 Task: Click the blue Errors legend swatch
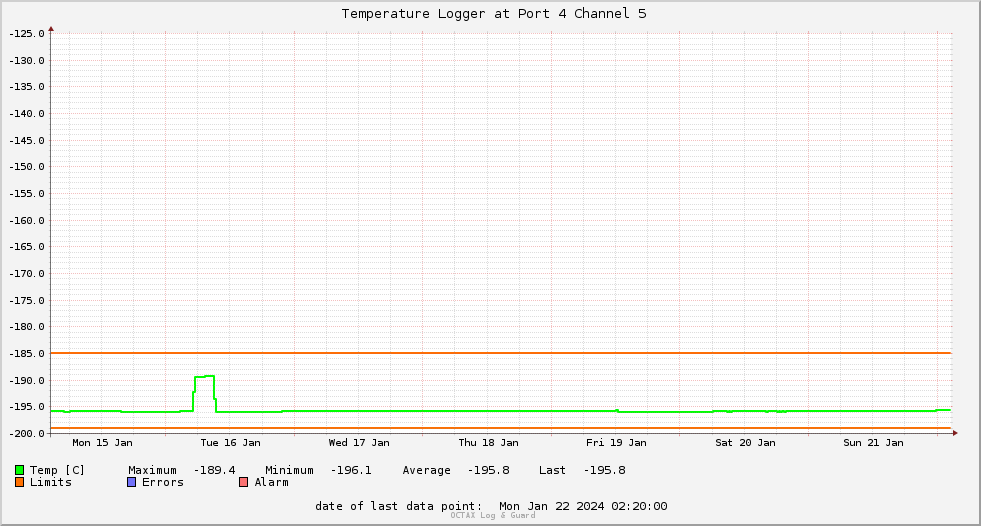[x=131, y=482]
